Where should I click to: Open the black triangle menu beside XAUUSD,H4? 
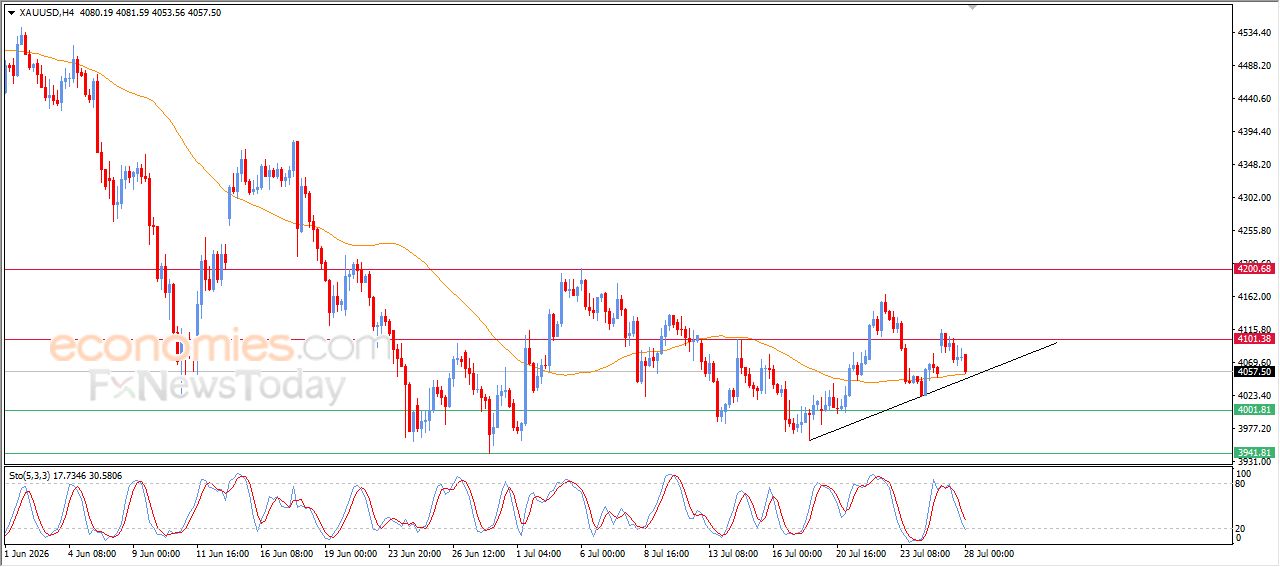click(11, 13)
